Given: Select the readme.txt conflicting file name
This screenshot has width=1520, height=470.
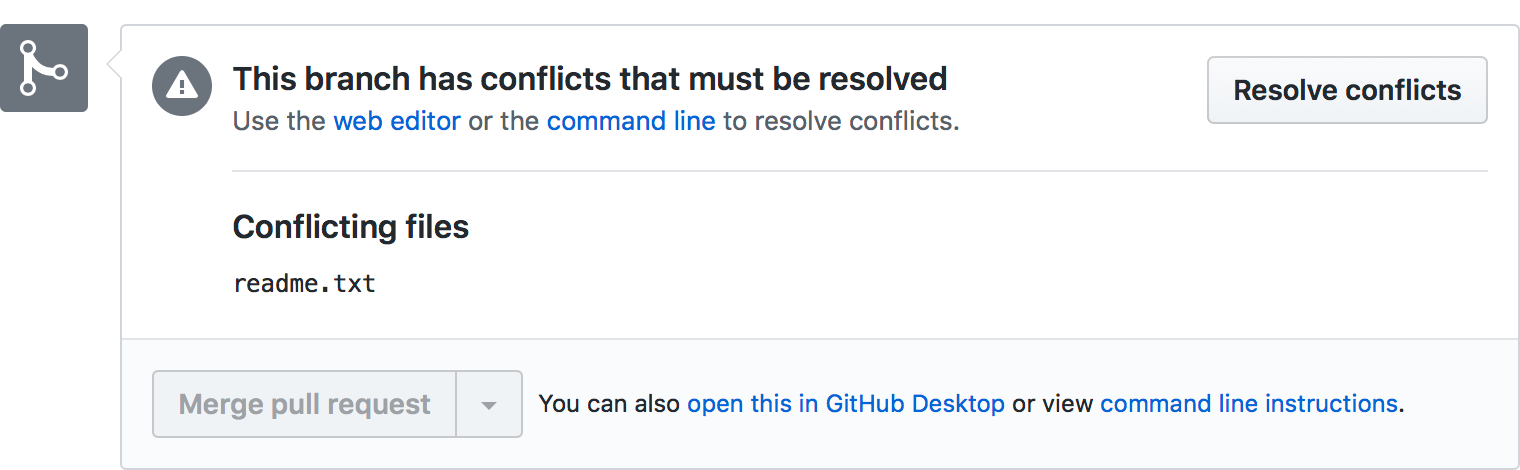Looking at the screenshot, I should pyautogui.click(x=304, y=283).
